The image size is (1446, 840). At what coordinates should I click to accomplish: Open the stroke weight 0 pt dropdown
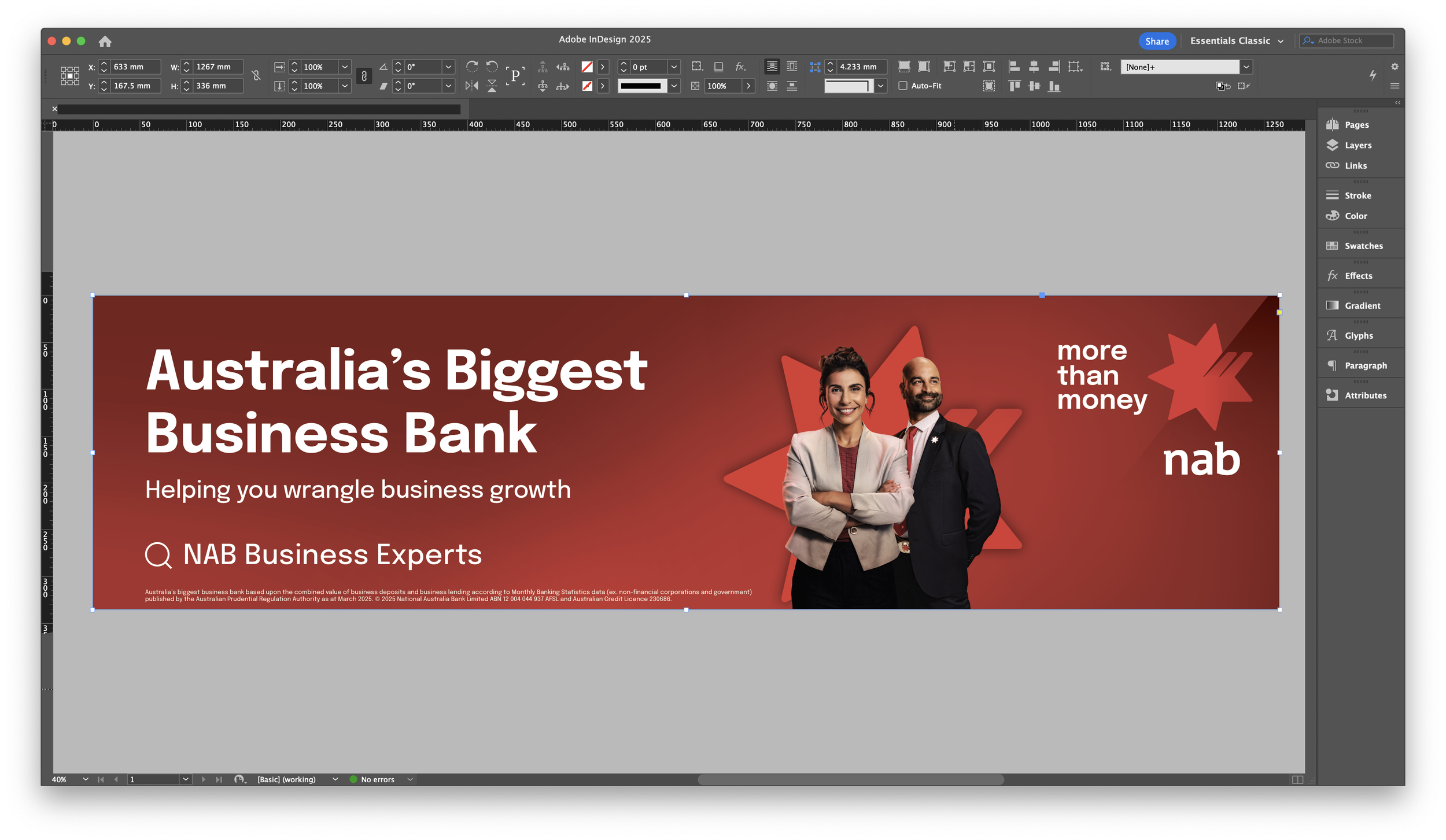[x=674, y=67]
